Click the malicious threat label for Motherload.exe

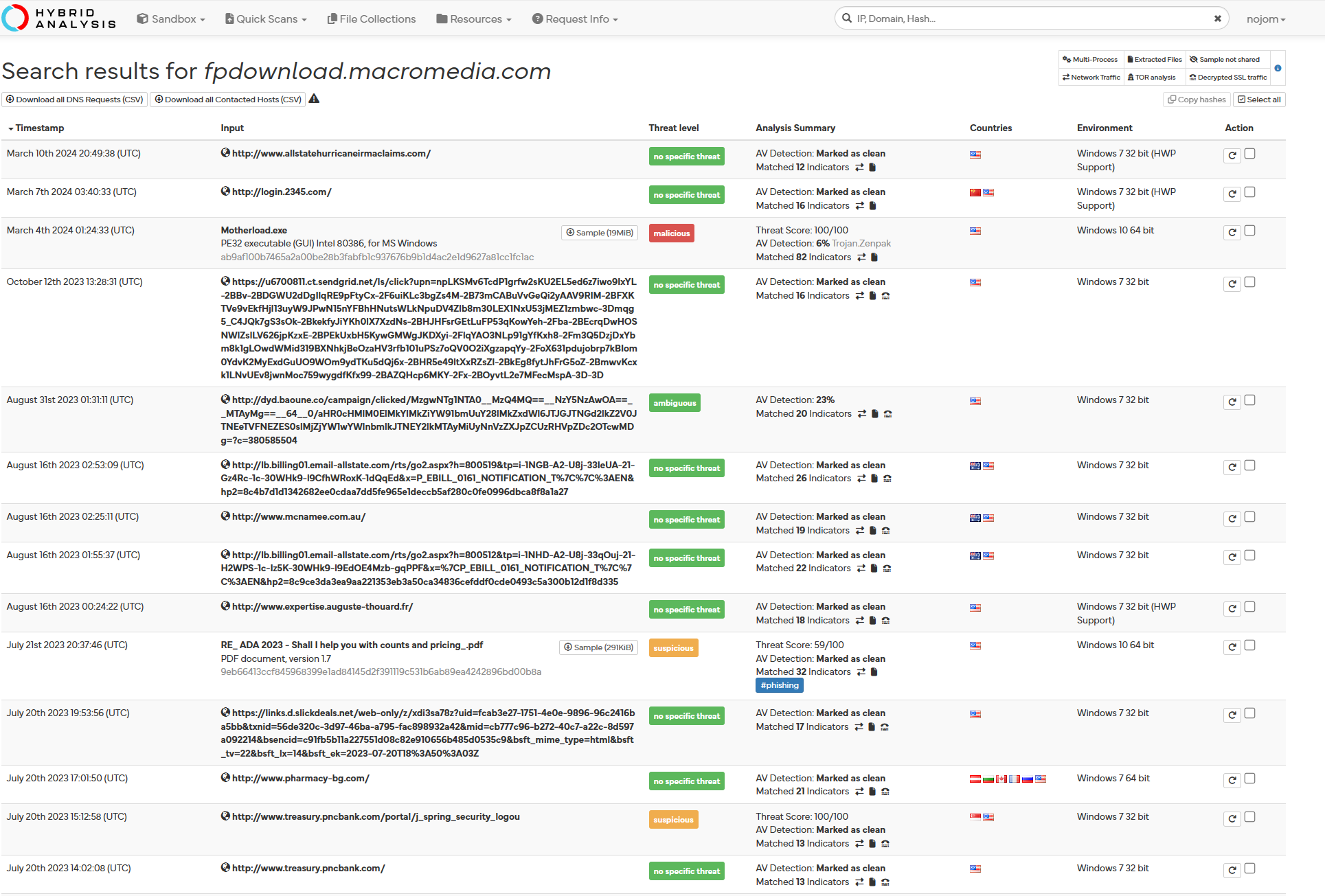tap(671, 233)
